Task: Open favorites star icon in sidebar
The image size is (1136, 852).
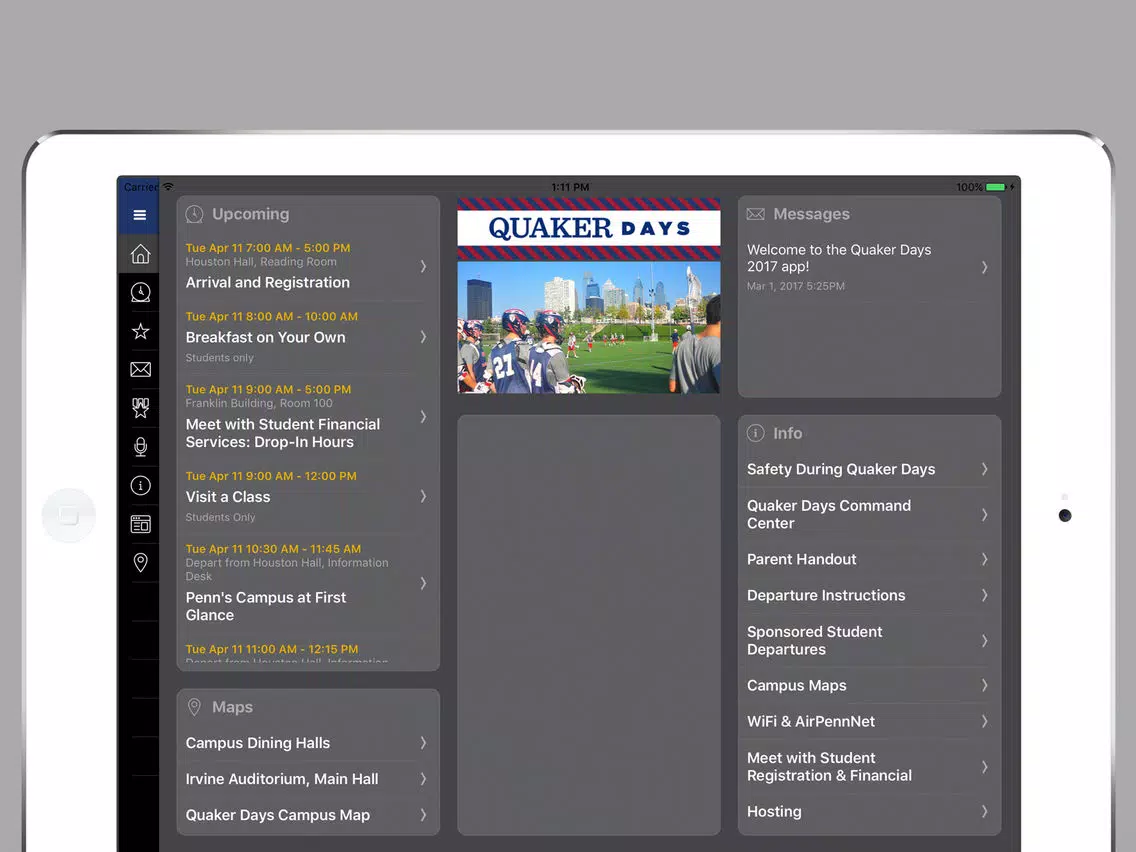Action: click(141, 331)
